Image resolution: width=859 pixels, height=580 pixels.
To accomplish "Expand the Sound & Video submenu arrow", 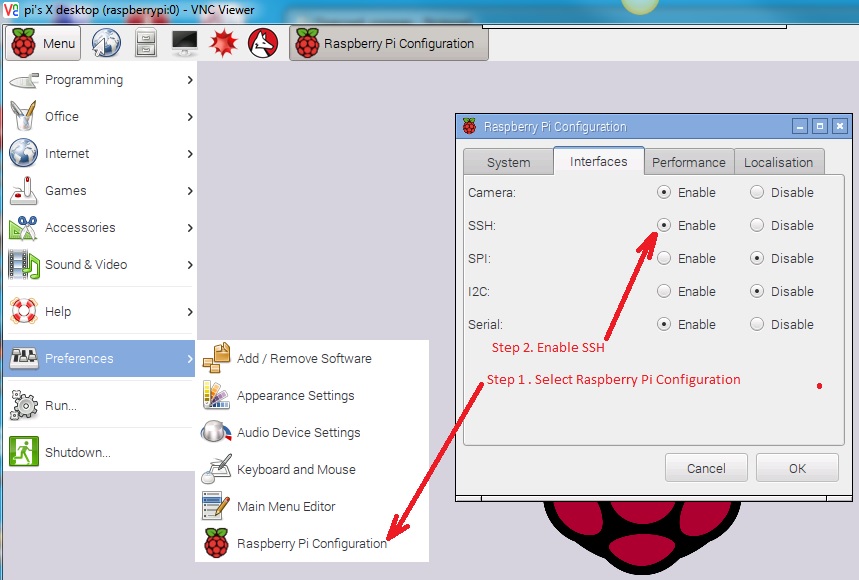I will (x=190, y=265).
